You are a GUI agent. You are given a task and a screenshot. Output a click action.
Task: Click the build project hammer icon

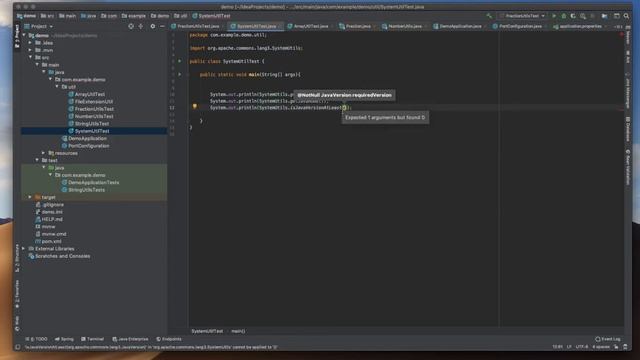489,16
